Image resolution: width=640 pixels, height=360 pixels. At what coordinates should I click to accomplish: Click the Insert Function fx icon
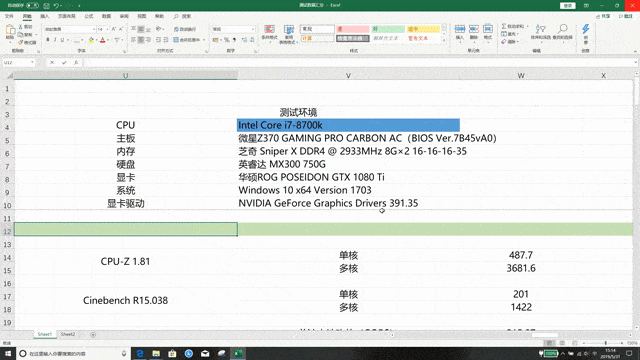[x=76, y=62]
